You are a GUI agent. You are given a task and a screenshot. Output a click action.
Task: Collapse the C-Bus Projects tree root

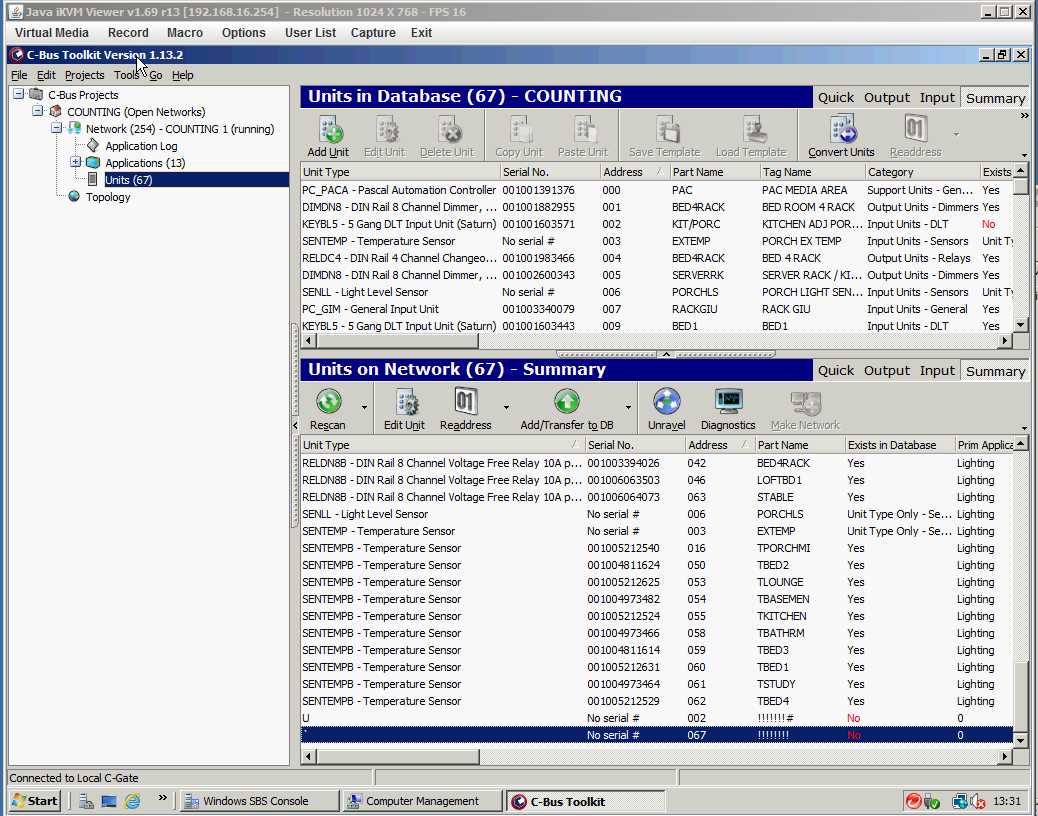click(19, 95)
